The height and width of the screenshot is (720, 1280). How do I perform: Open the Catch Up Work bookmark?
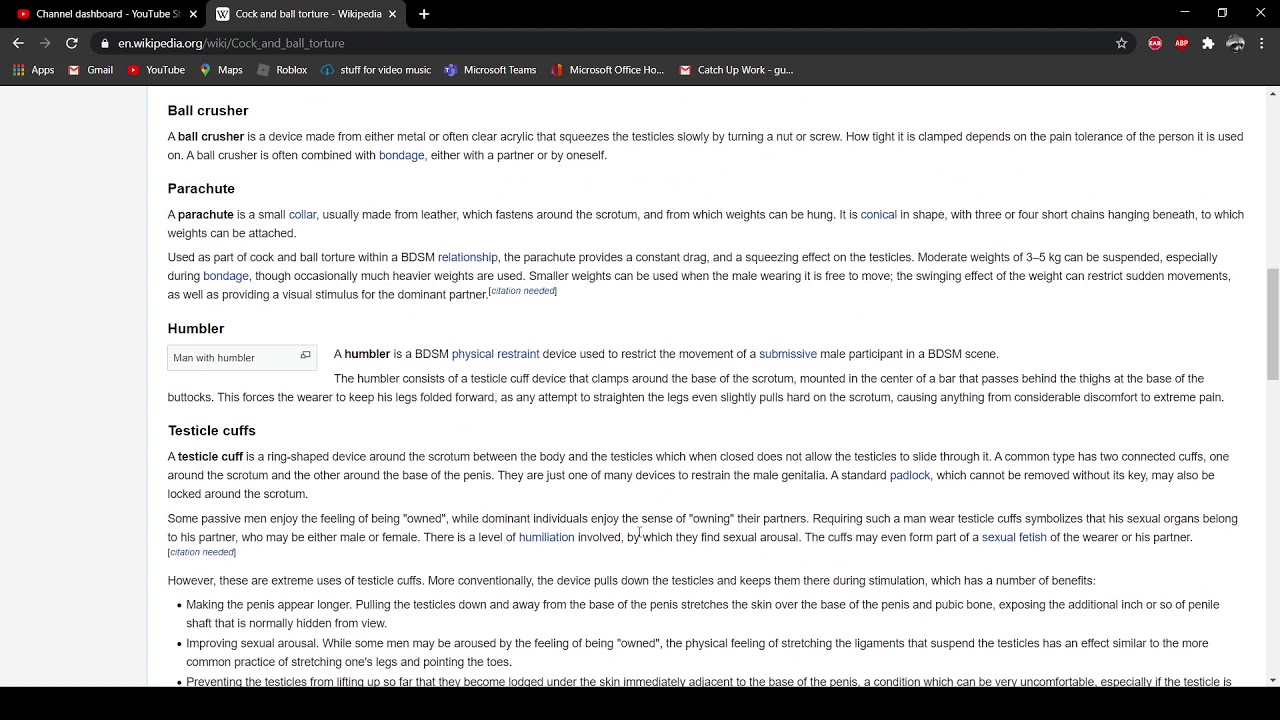(736, 70)
